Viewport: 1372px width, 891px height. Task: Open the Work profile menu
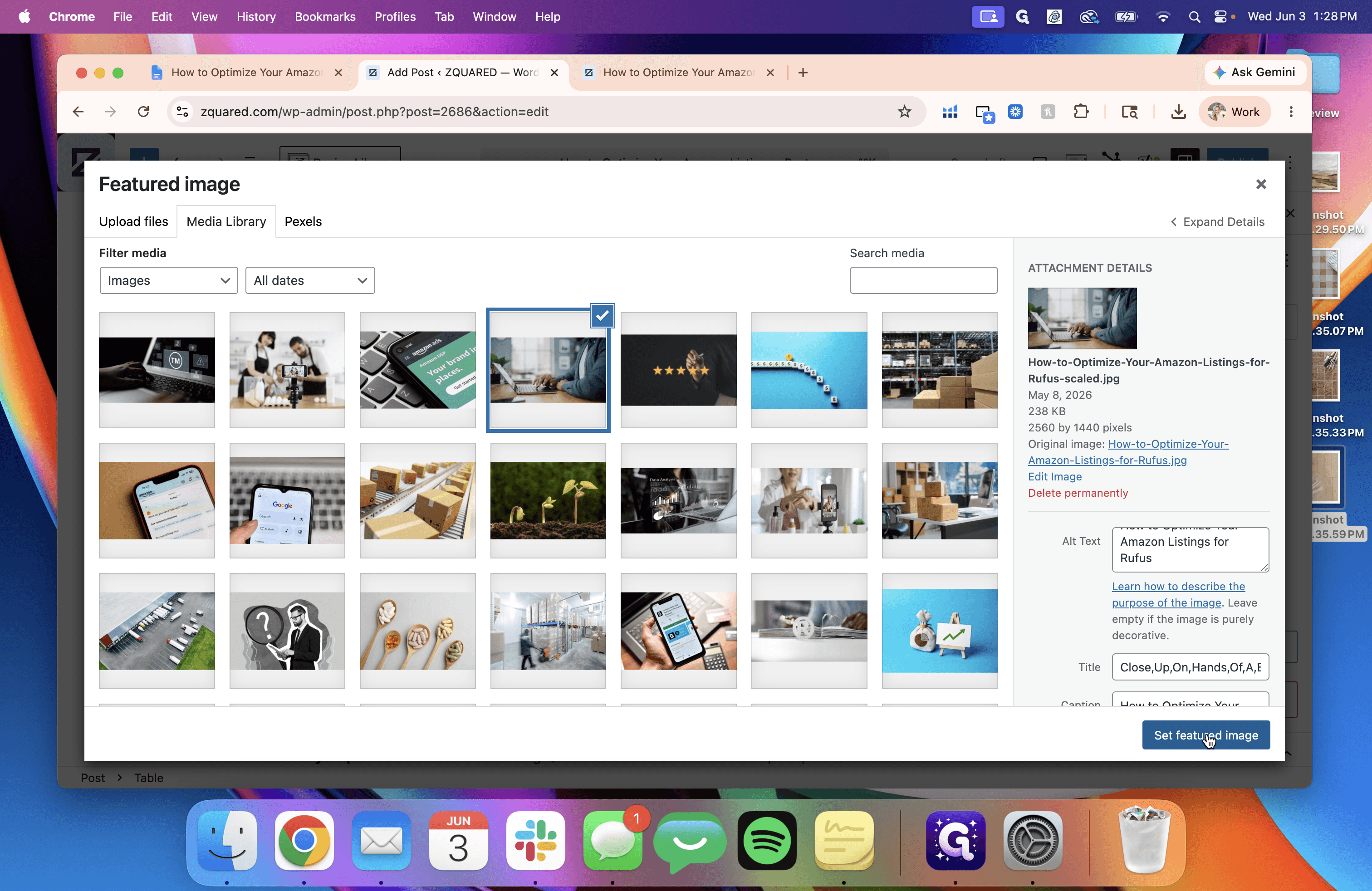pyautogui.click(x=1234, y=112)
